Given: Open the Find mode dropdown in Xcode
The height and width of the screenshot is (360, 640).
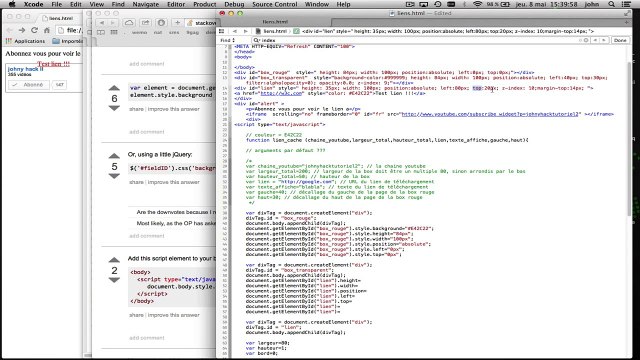Looking at the screenshot, I should click(227, 40).
